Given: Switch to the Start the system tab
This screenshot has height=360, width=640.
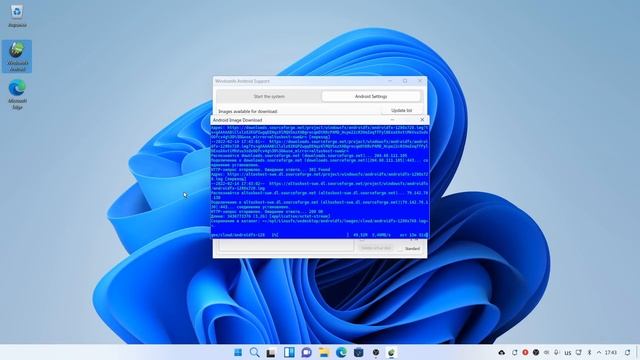Looking at the screenshot, I should [x=269, y=96].
